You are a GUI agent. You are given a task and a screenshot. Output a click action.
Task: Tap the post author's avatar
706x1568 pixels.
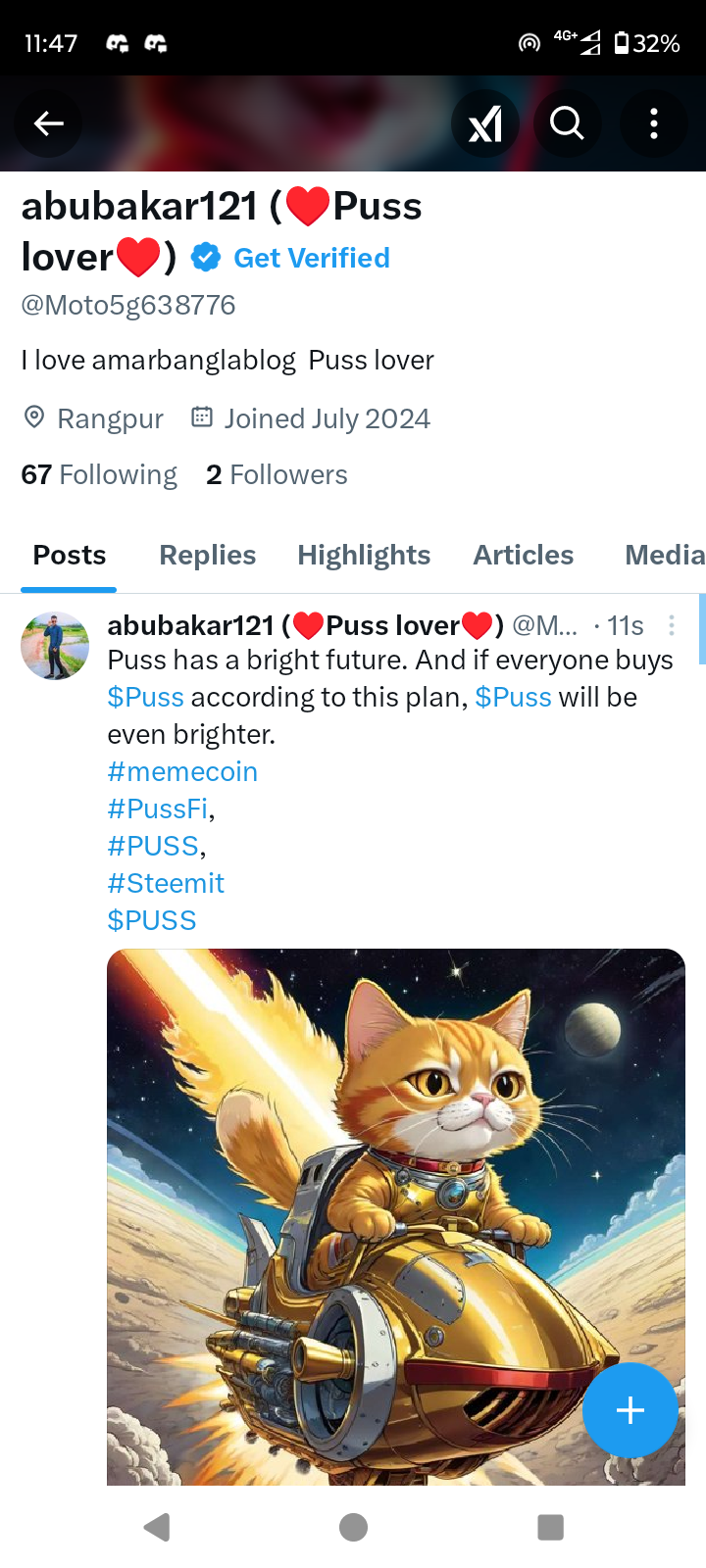click(55, 646)
